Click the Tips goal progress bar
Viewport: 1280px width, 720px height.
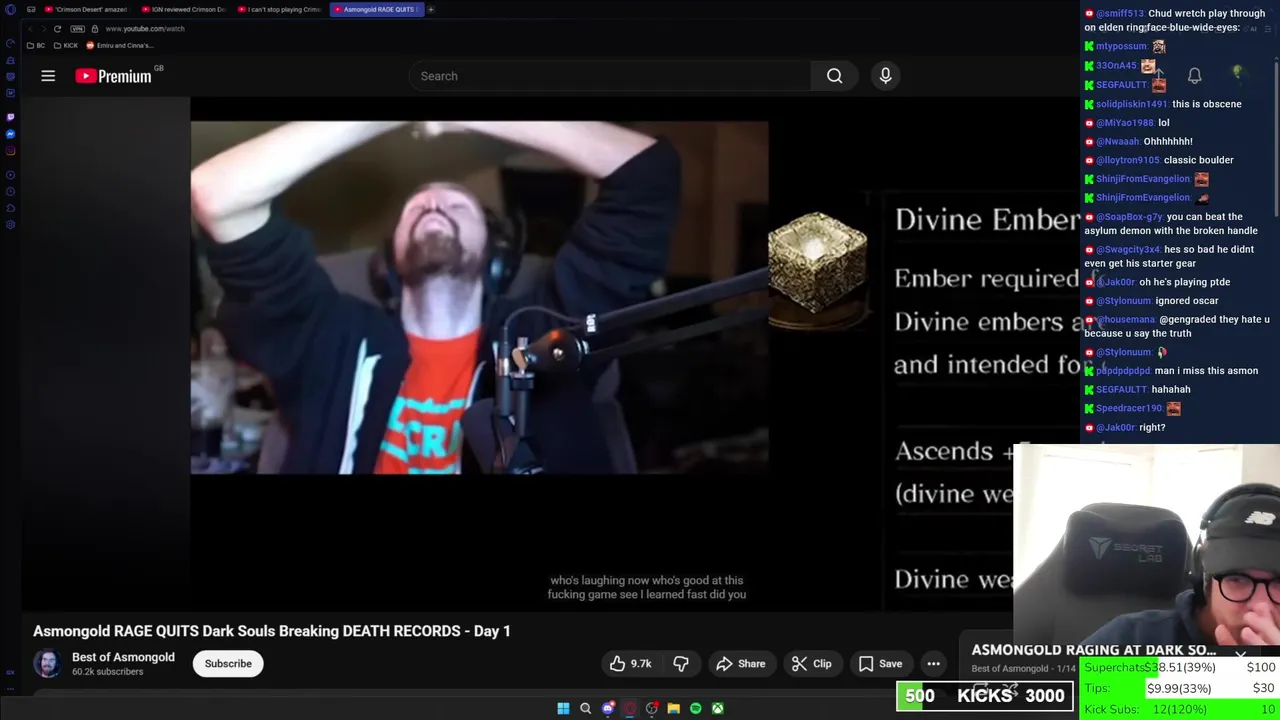click(1180, 688)
